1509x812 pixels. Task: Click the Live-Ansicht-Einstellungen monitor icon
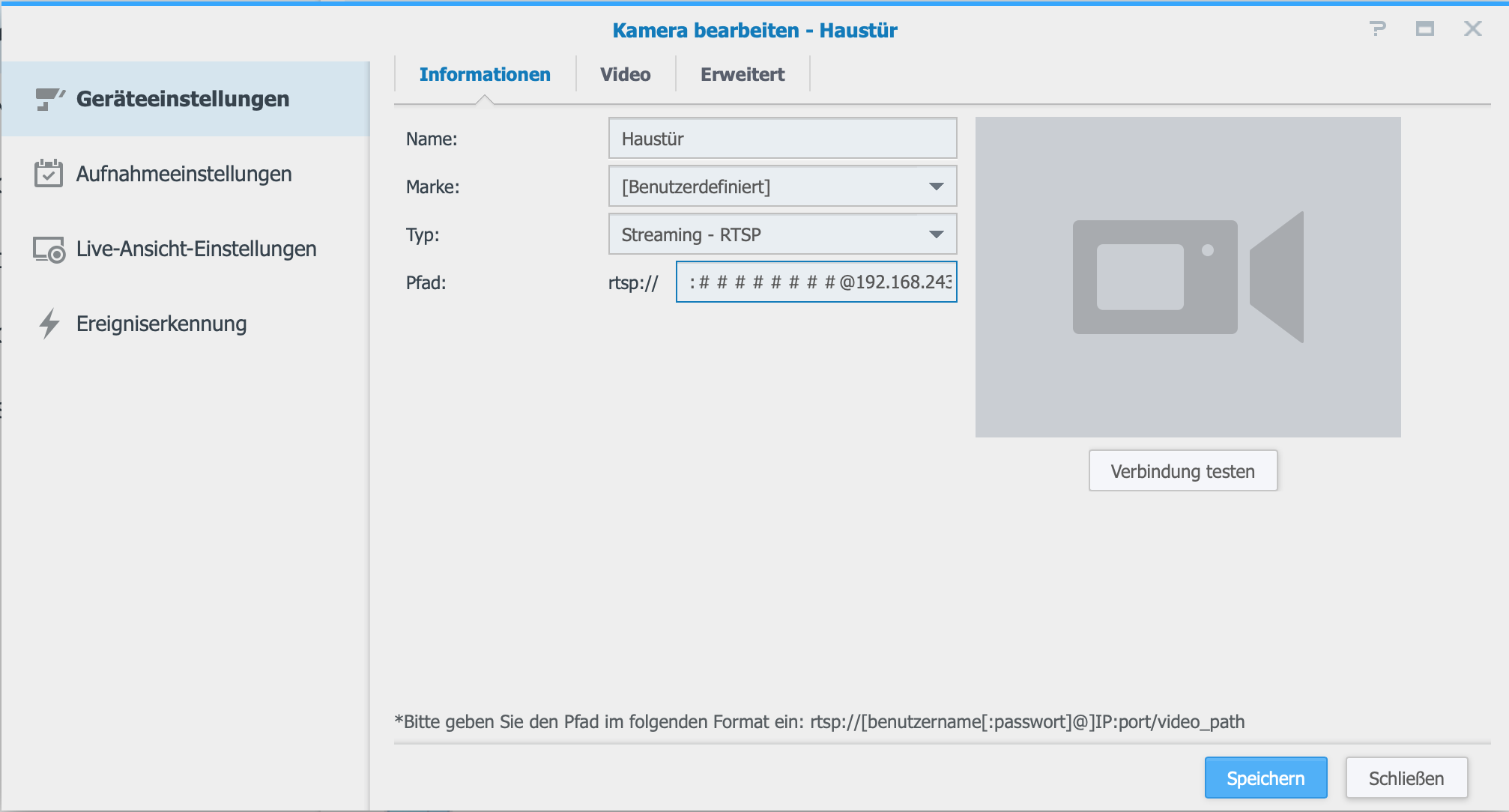coord(49,249)
